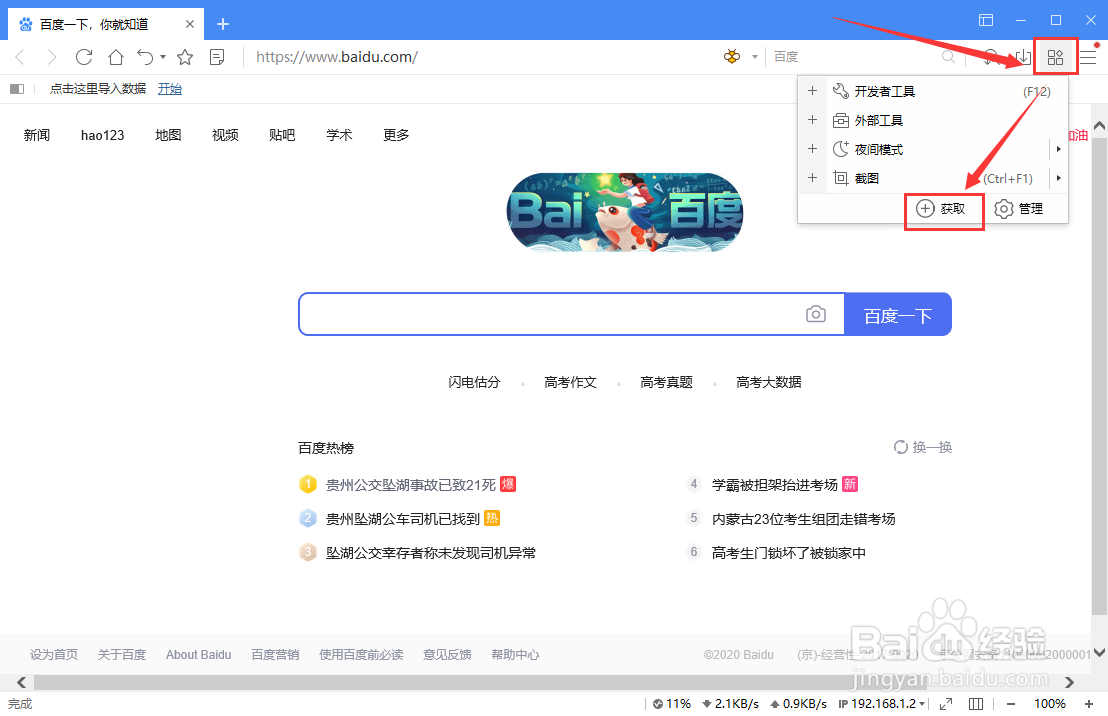Image resolution: width=1108 pixels, height=716 pixels.
Task: Pin 开发者工具 with its plus sign
Action: point(813,91)
